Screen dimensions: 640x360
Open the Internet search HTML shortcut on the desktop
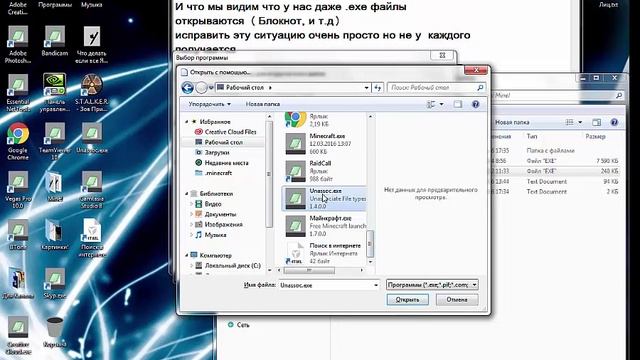92,239
